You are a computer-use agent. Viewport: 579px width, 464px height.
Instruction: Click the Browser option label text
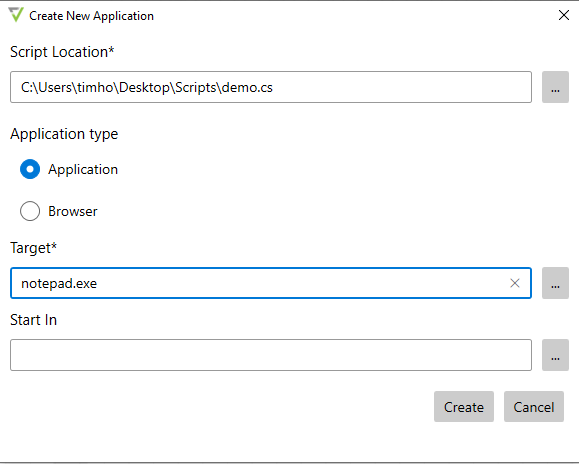[x=73, y=211]
